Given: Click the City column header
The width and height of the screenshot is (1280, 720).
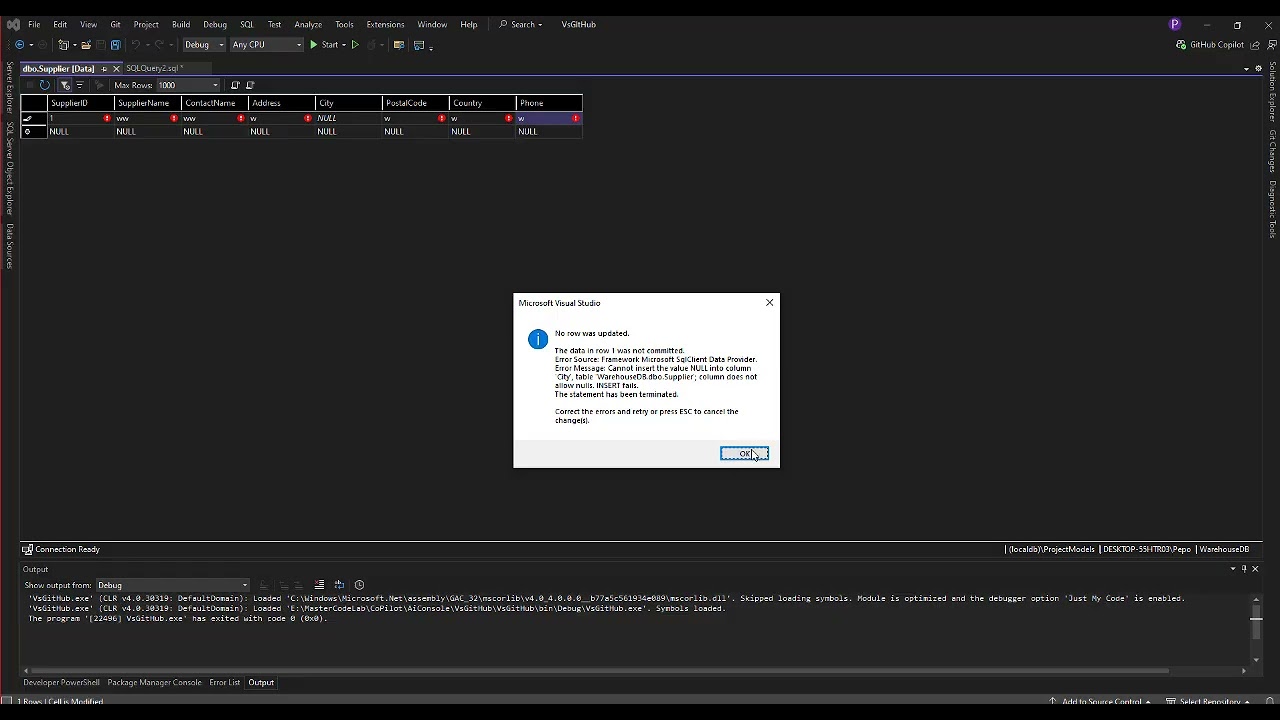Looking at the screenshot, I should pos(349,103).
